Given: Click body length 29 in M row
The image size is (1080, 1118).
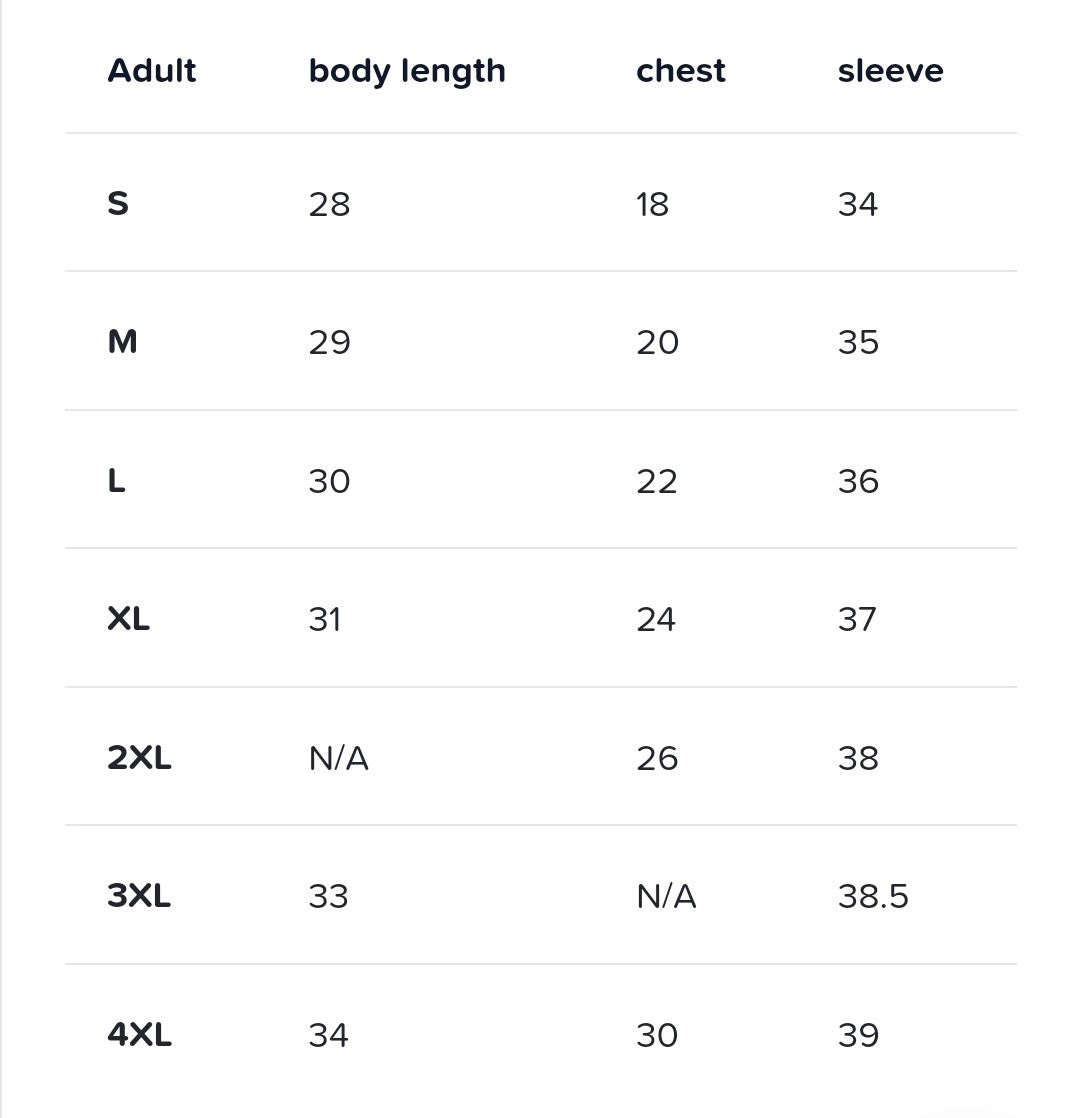Looking at the screenshot, I should [330, 342].
